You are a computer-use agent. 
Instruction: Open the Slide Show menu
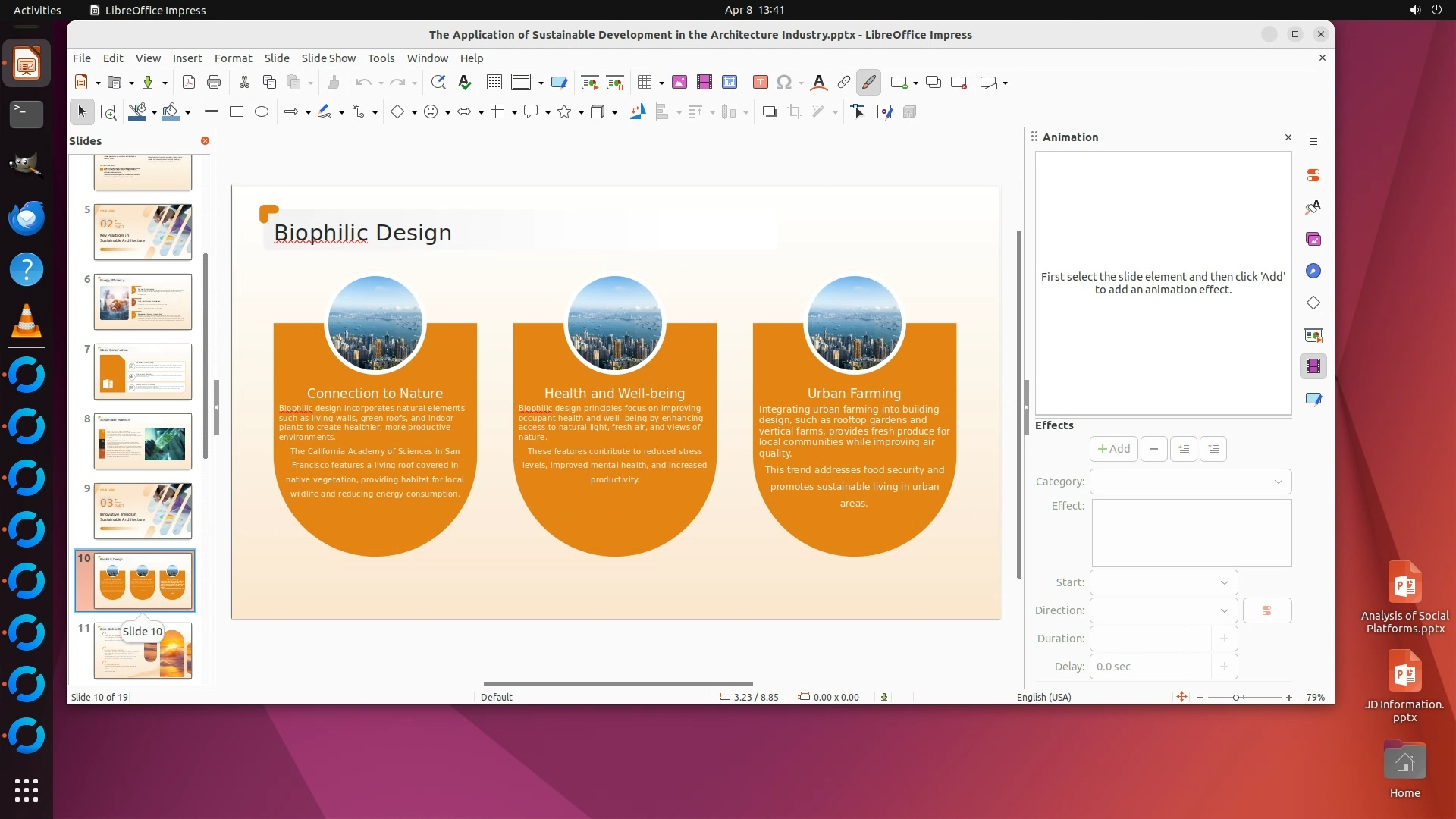[328, 58]
